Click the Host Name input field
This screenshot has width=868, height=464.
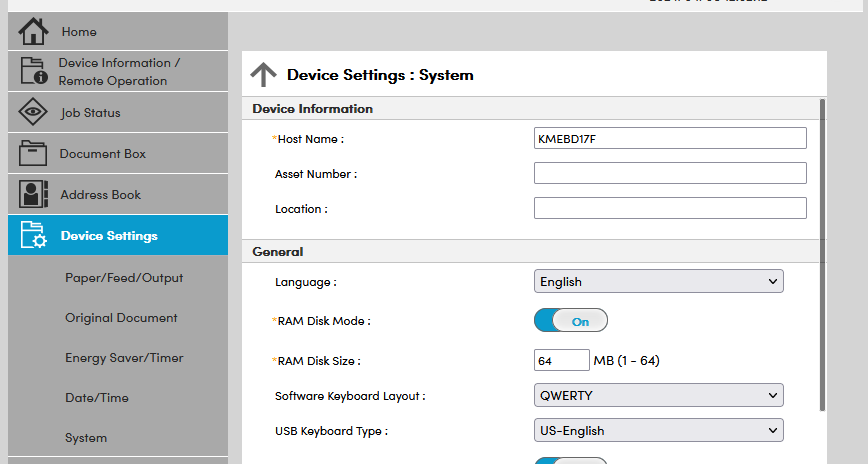pos(670,138)
